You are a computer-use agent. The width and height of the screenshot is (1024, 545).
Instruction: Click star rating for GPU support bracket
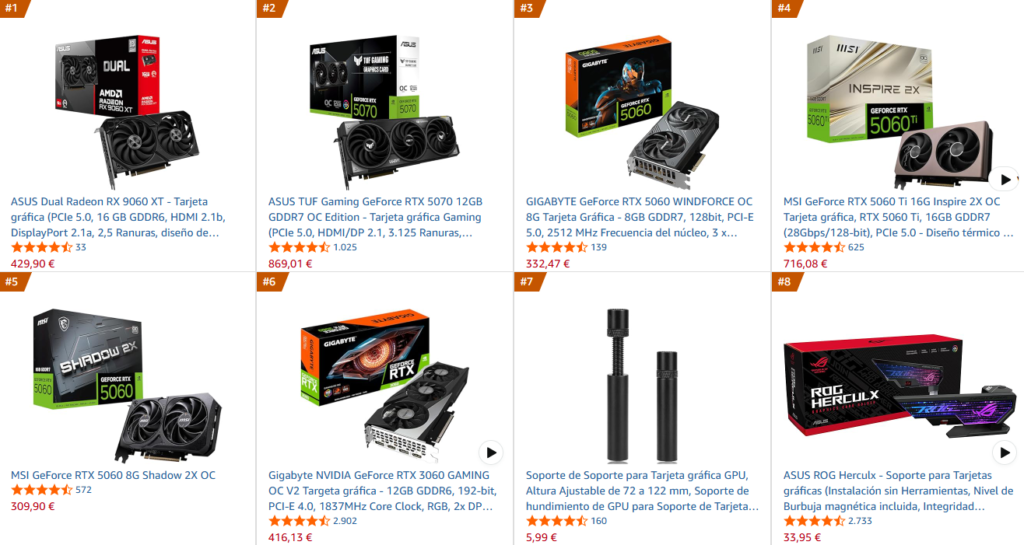pos(556,521)
